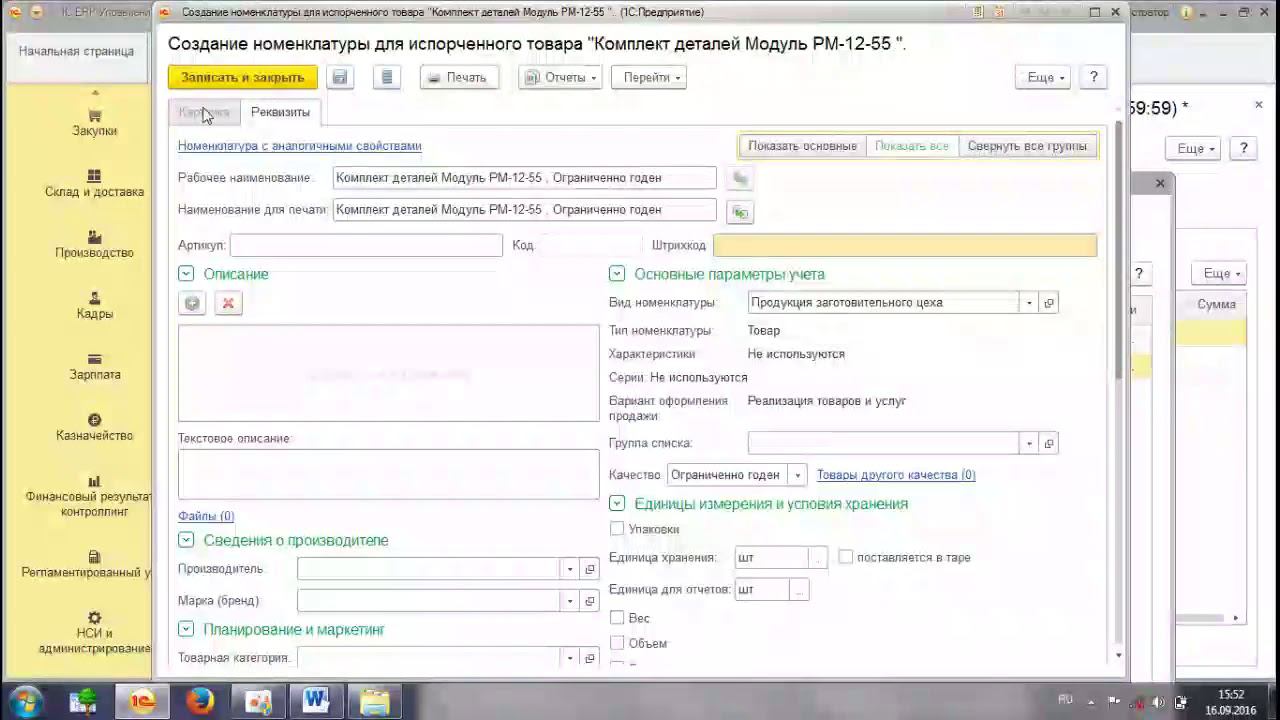Click the Артикул input field
Screen dimensions: 1280x720
point(366,245)
